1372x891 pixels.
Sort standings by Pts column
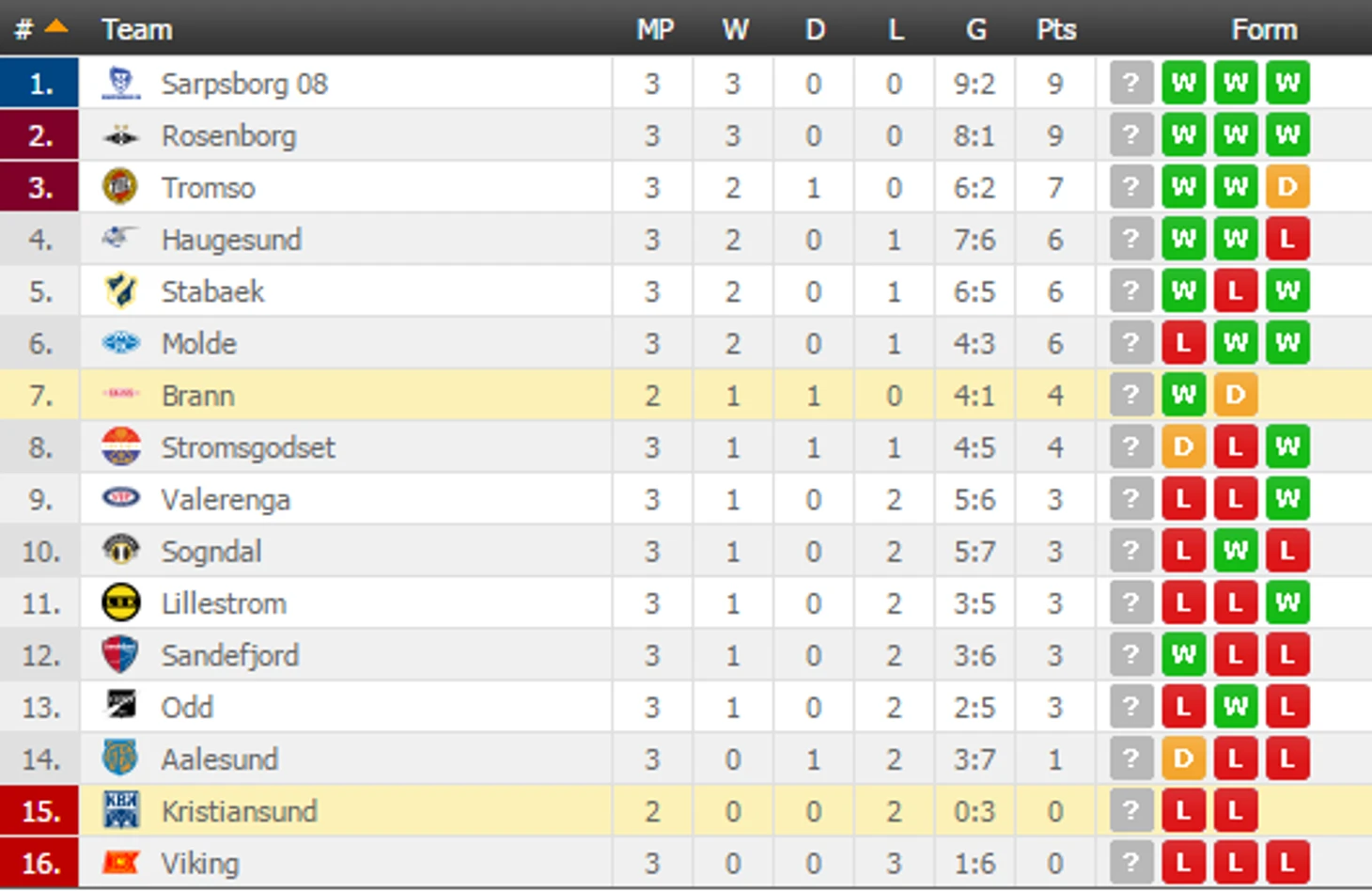tap(1055, 30)
